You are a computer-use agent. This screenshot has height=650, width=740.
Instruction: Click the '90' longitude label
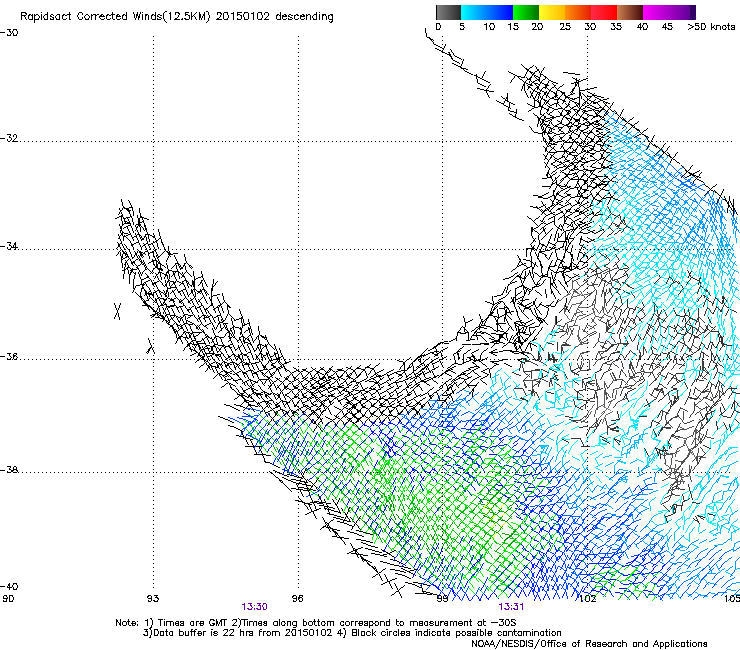(8, 599)
